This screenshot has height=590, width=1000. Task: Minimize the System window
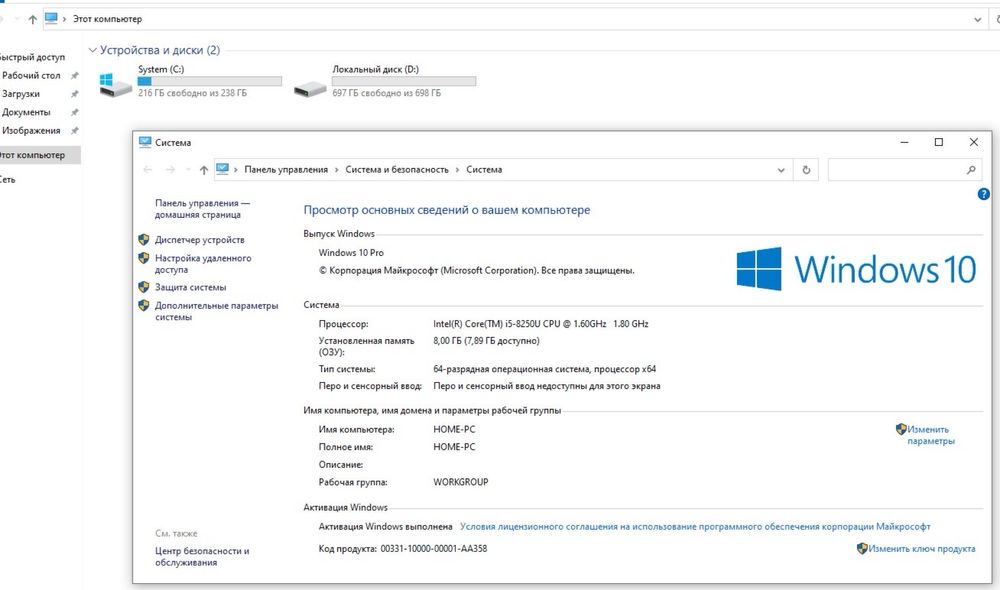click(904, 142)
